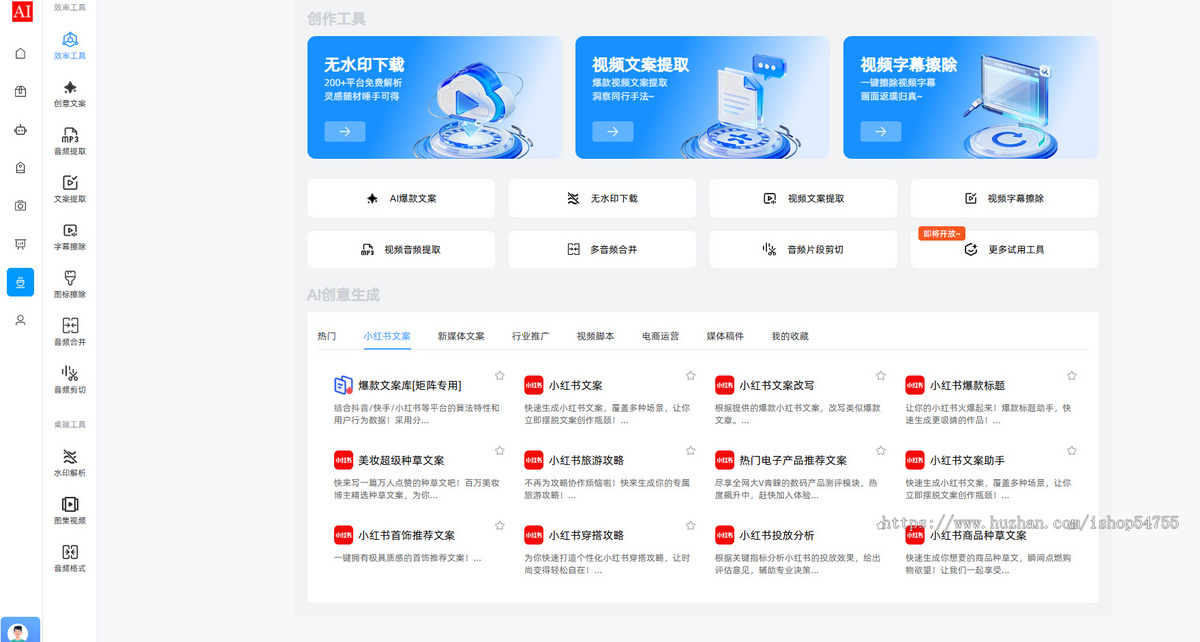This screenshot has width=1200, height=642.
Task: Switch to the 视频脚本 tab
Action: [595, 336]
